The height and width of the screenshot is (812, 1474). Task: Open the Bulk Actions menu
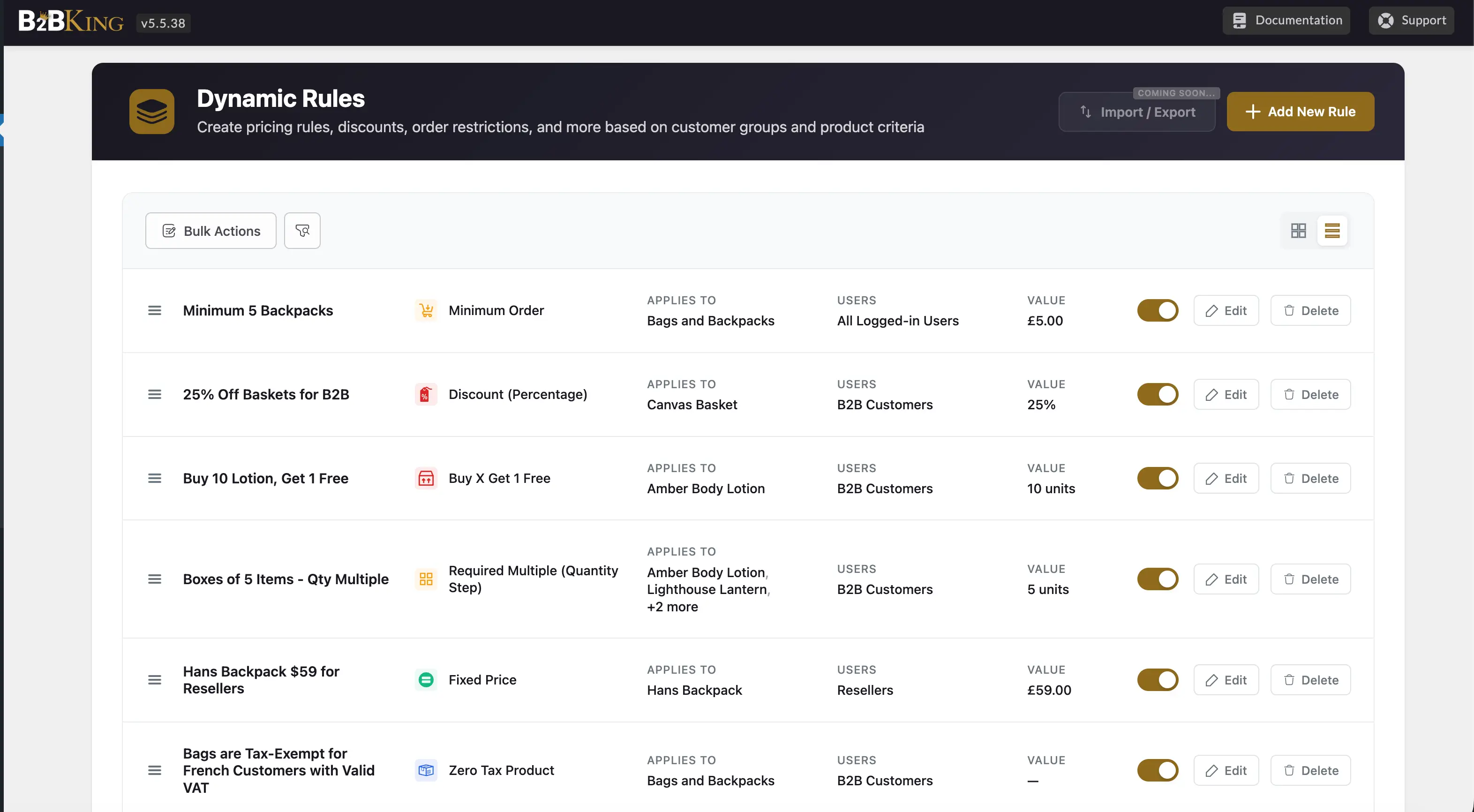coord(211,231)
